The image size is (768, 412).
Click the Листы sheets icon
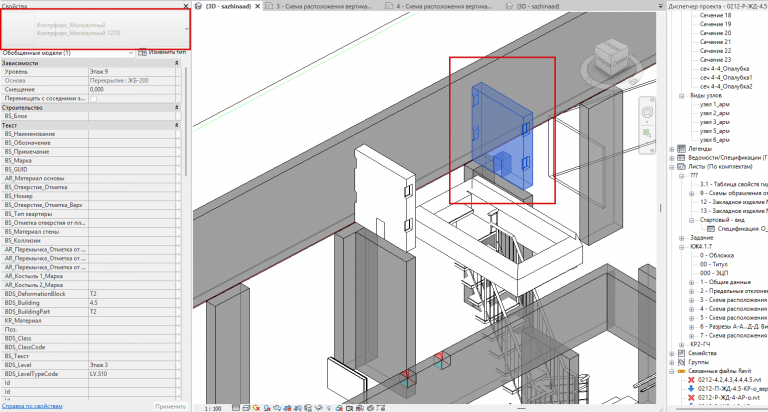click(x=681, y=167)
